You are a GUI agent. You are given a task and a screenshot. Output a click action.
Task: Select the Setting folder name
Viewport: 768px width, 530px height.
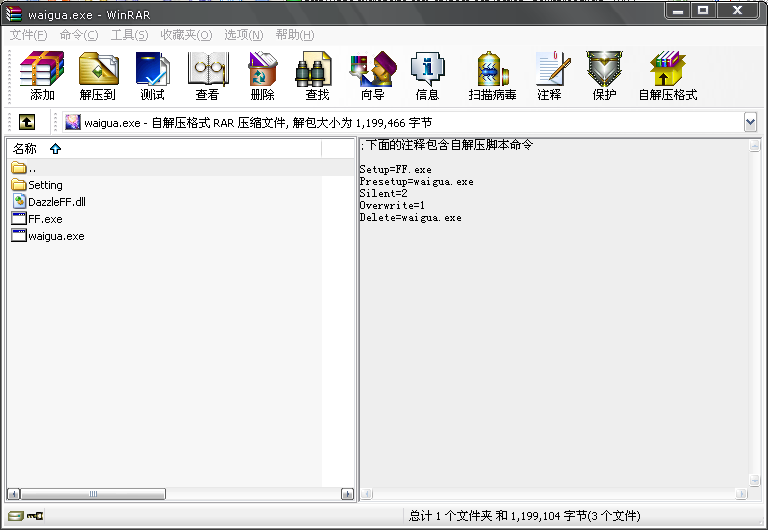(45, 185)
